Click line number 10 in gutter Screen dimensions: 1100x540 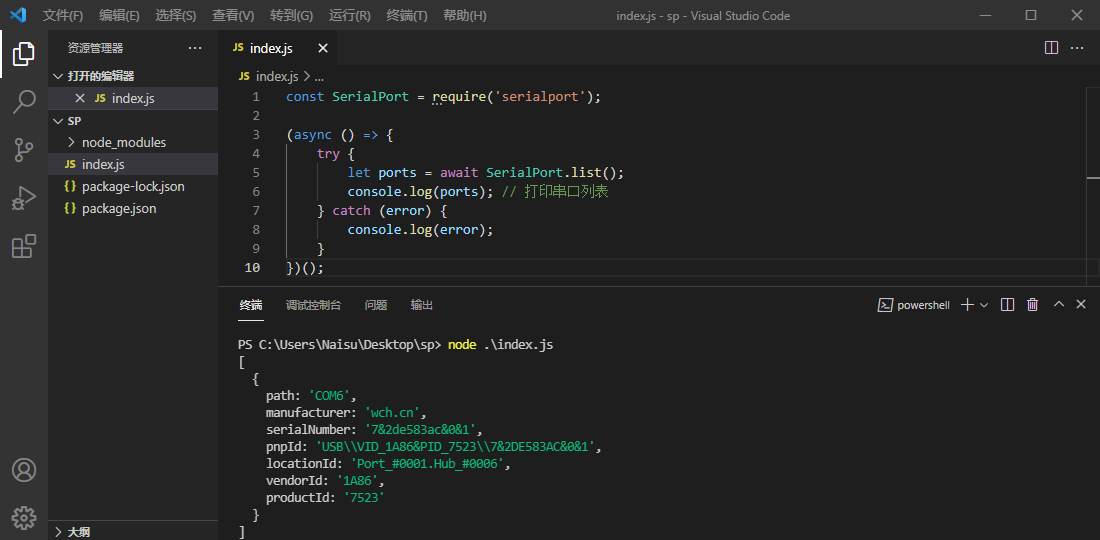pyautogui.click(x=252, y=268)
